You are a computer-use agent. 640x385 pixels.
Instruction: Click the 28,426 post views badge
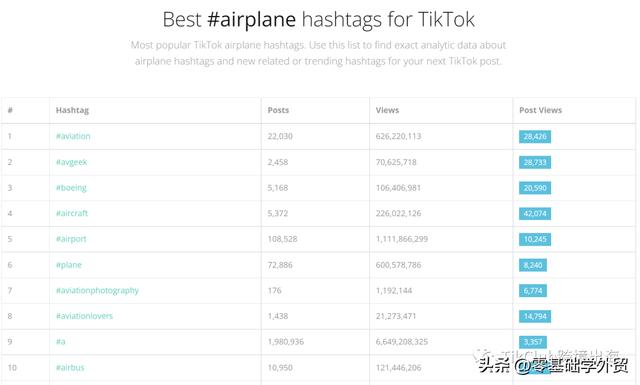pyautogui.click(x=535, y=136)
